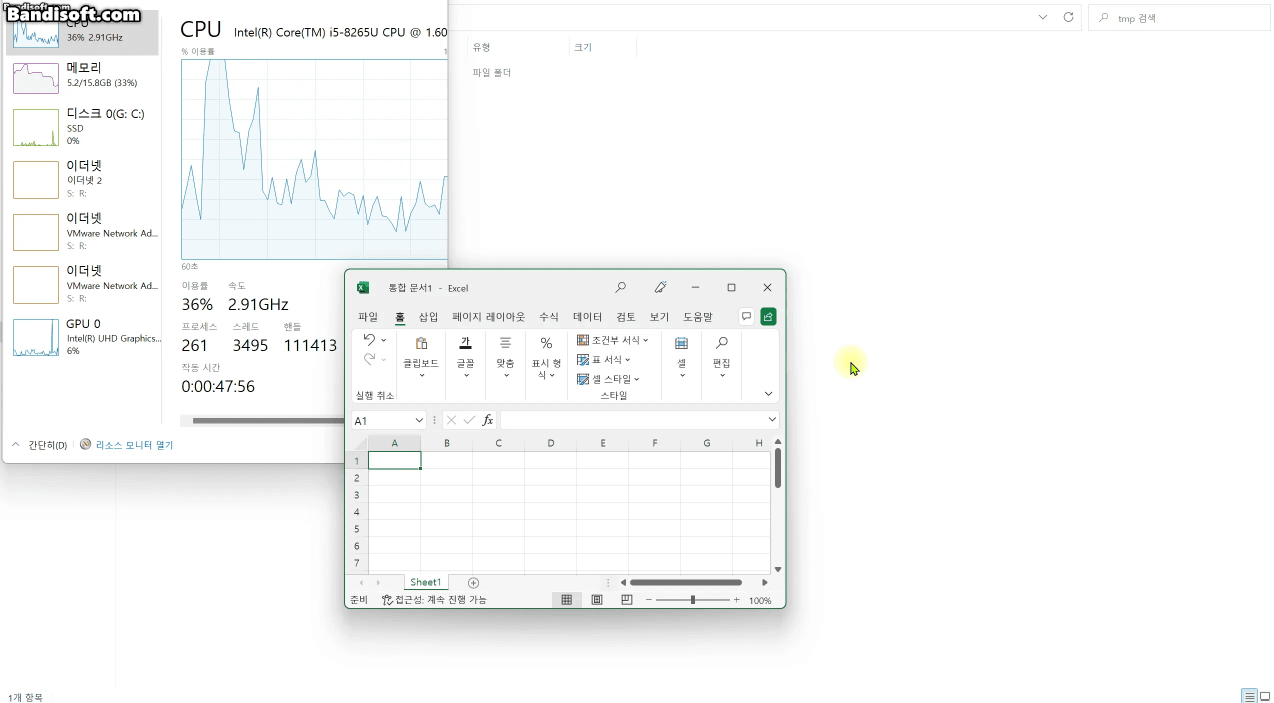1274x703 pixels.
Task: Click the green Share icon in Excel
Action: point(768,316)
